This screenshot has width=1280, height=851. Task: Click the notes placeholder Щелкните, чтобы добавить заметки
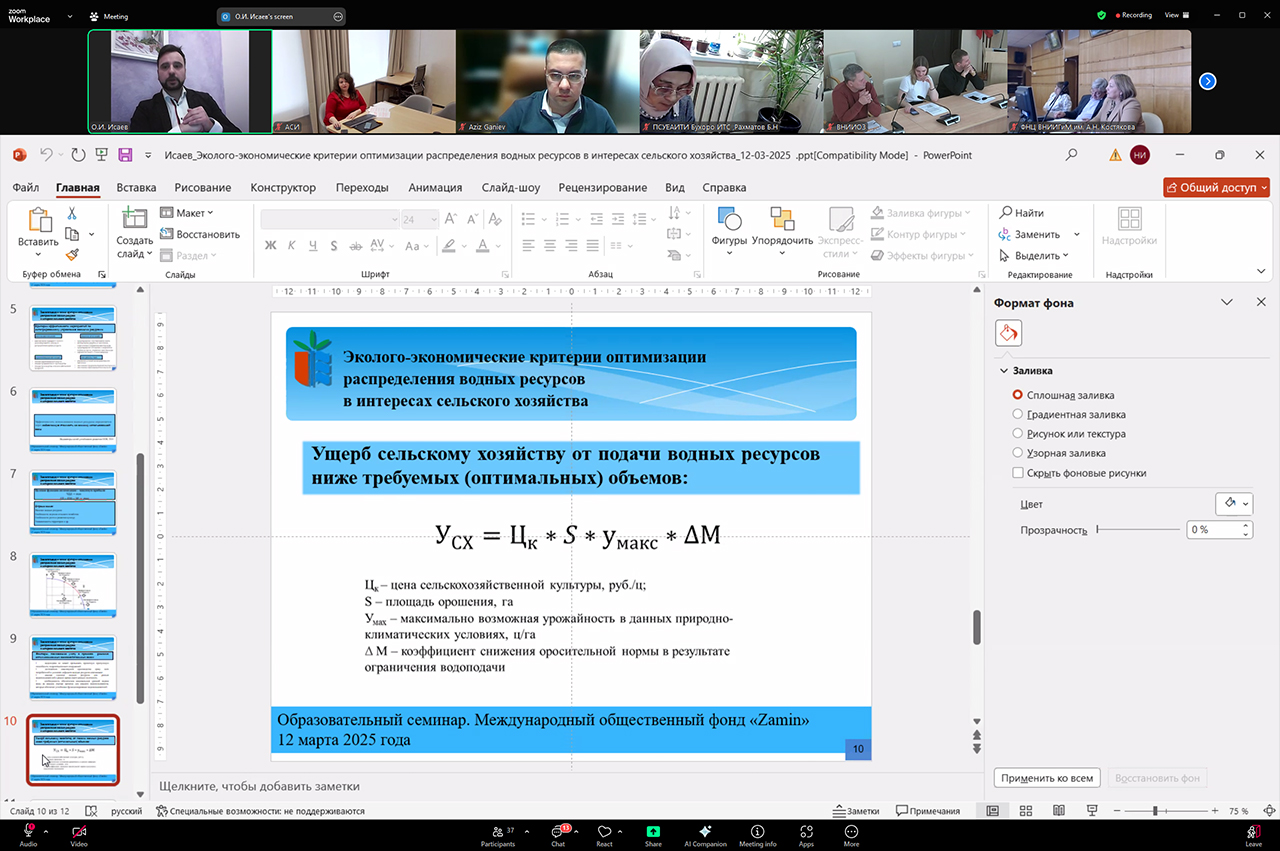[259, 786]
